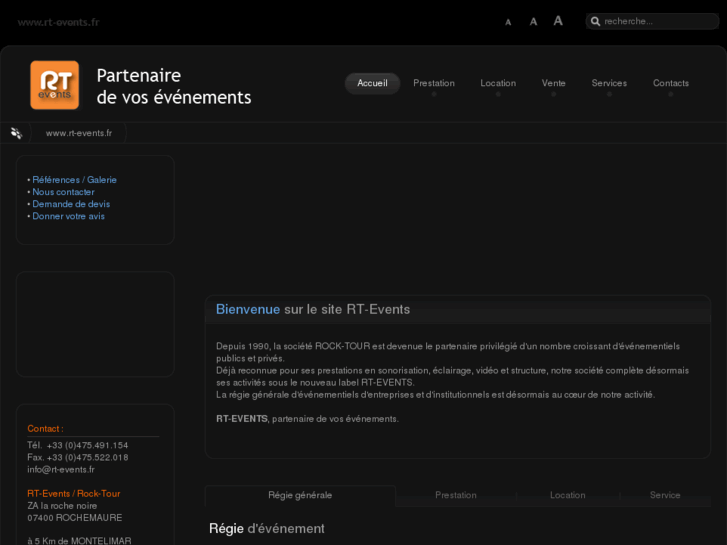
Task: Open the Contacts menu item
Action: click(x=671, y=83)
